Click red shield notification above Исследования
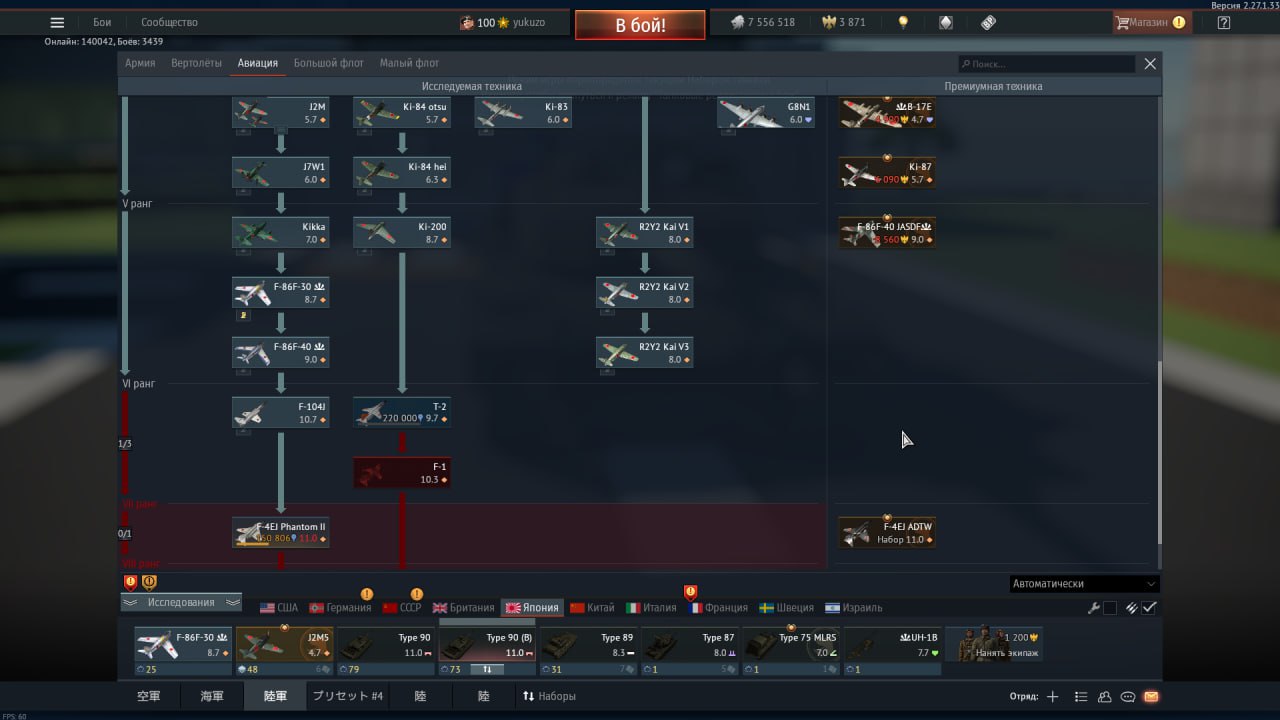Viewport: 1280px width, 720px height. [130, 582]
